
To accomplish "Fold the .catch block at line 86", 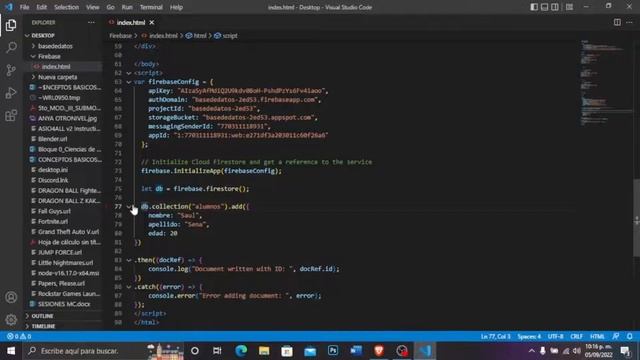I will [129, 287].
